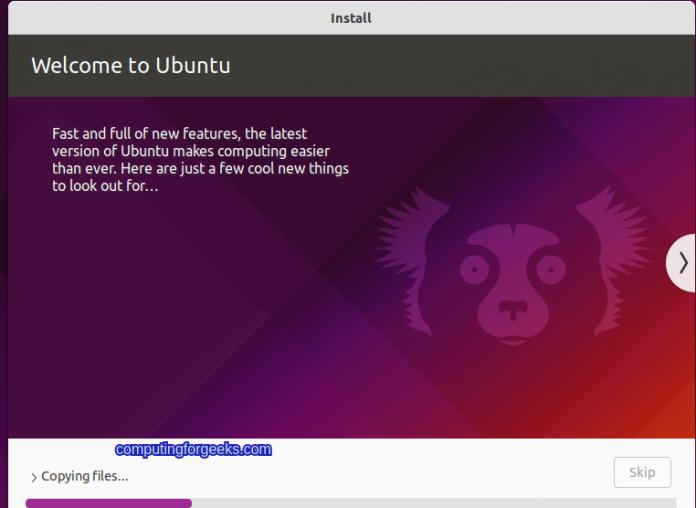Expand the Copying files details chevron

[34, 477]
